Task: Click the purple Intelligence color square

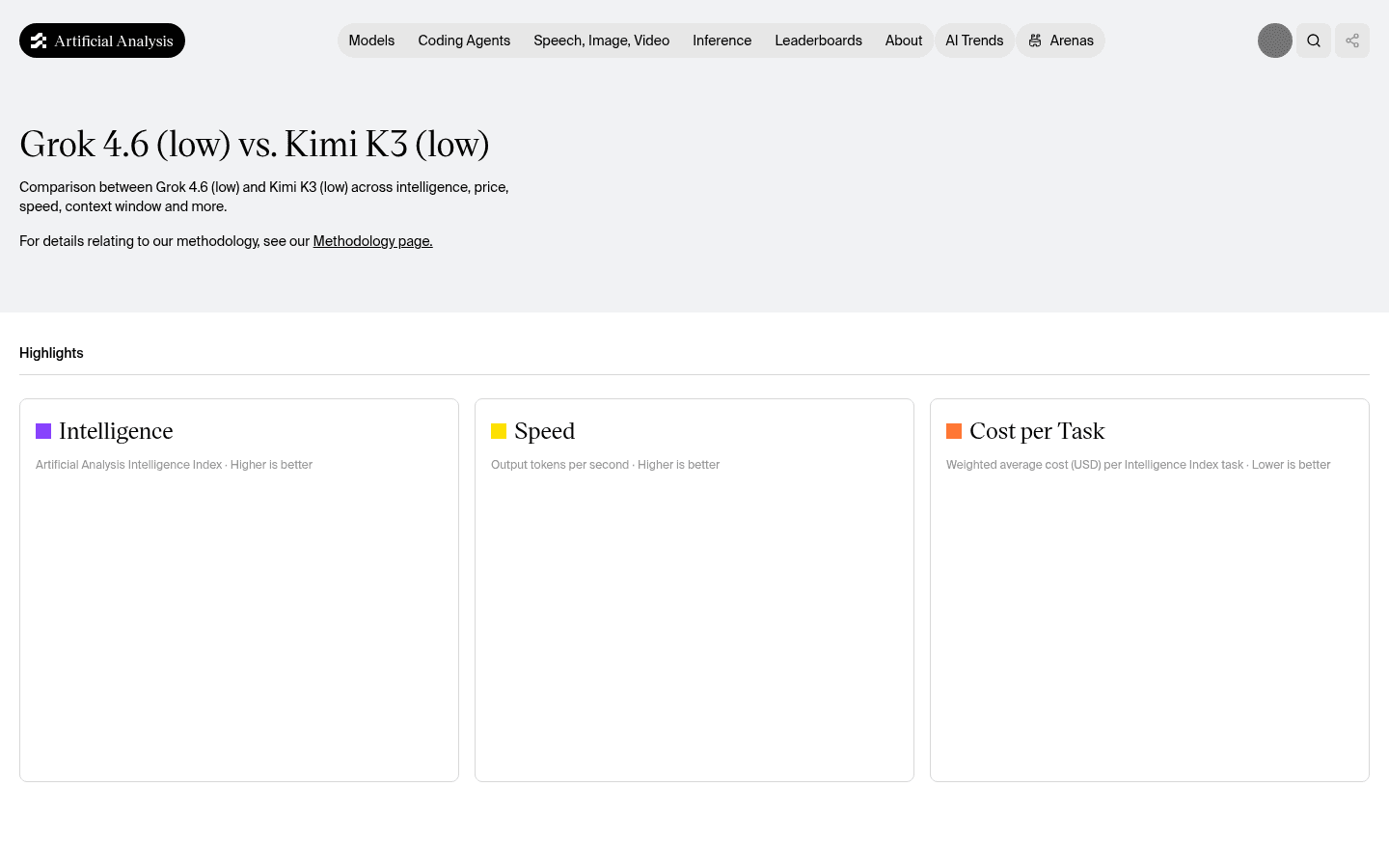Action: pyautogui.click(x=43, y=431)
